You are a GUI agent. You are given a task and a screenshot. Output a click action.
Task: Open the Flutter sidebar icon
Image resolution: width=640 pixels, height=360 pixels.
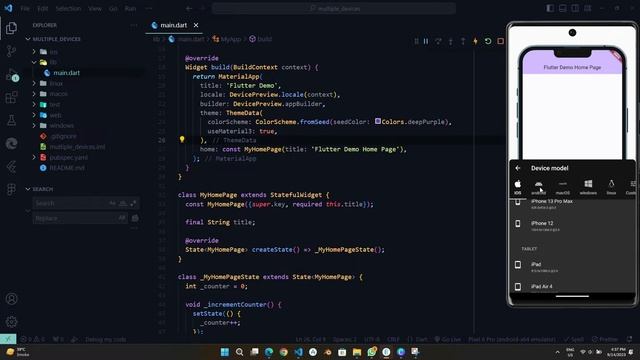[11, 166]
